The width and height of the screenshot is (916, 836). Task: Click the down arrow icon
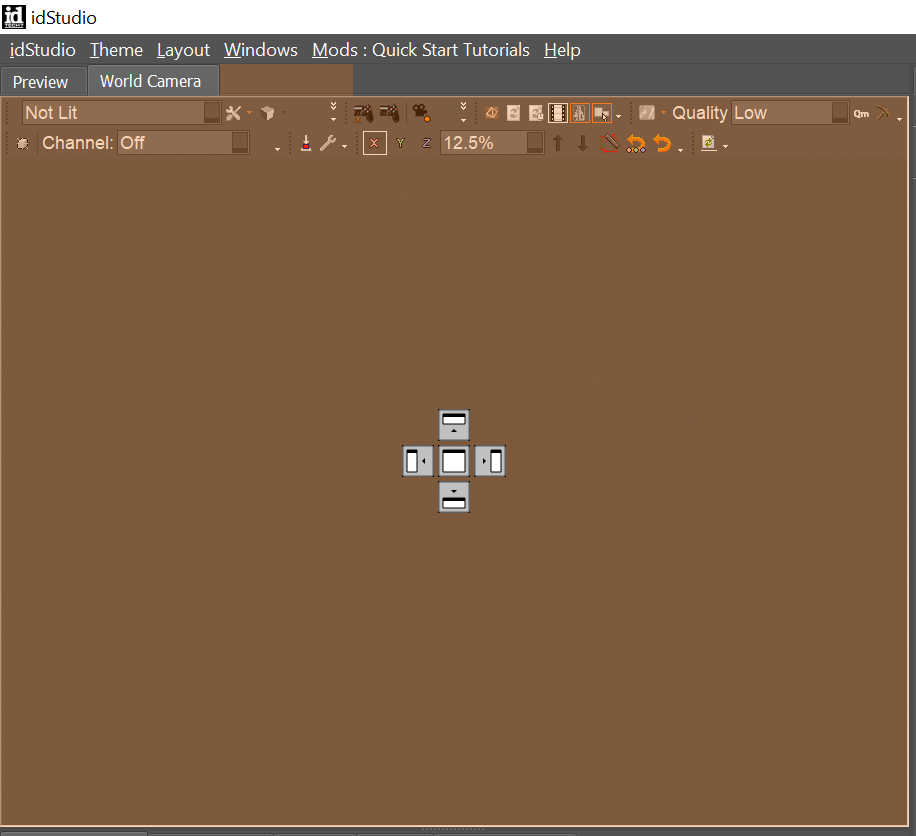point(582,143)
